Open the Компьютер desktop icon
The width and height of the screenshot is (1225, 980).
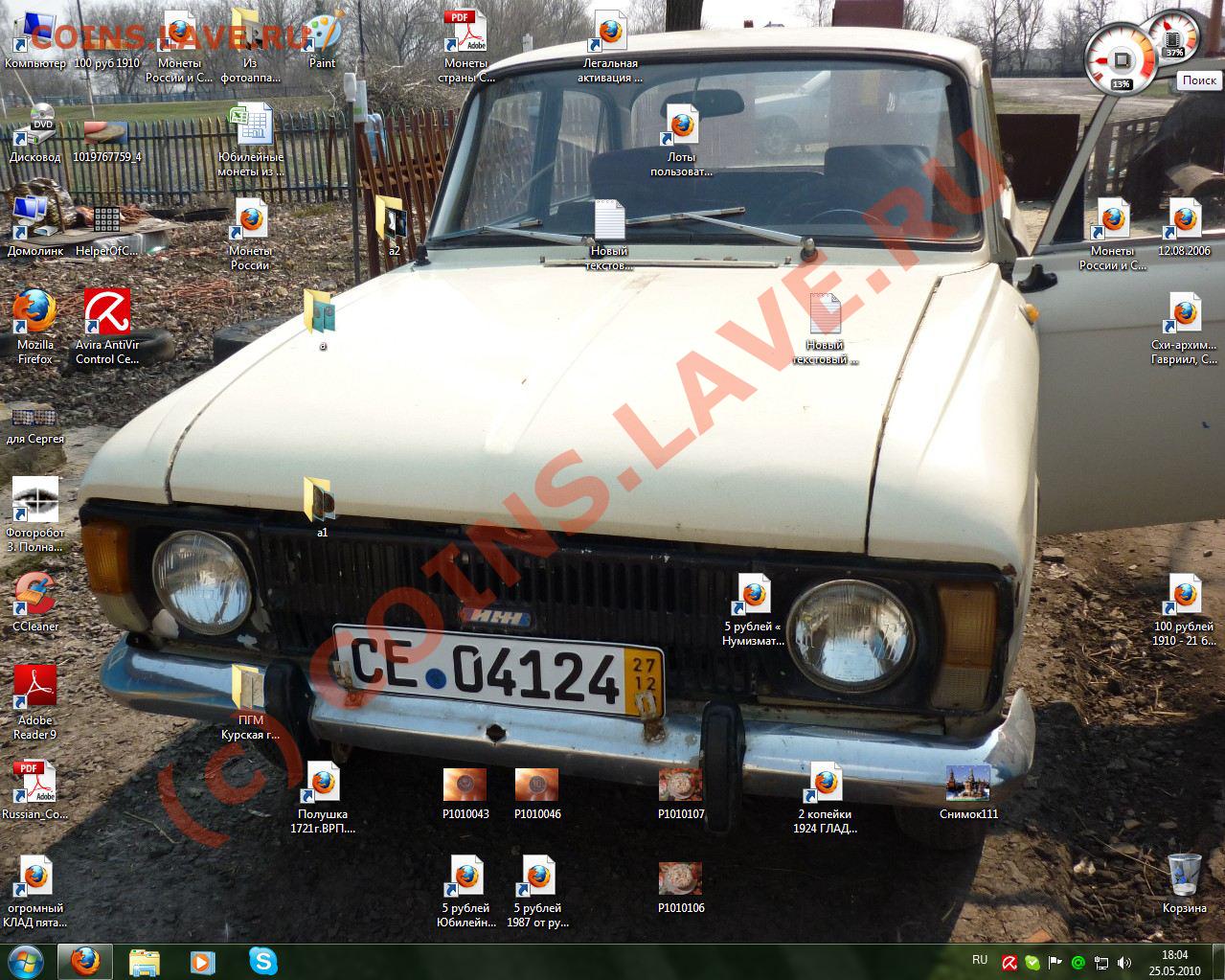[35, 39]
